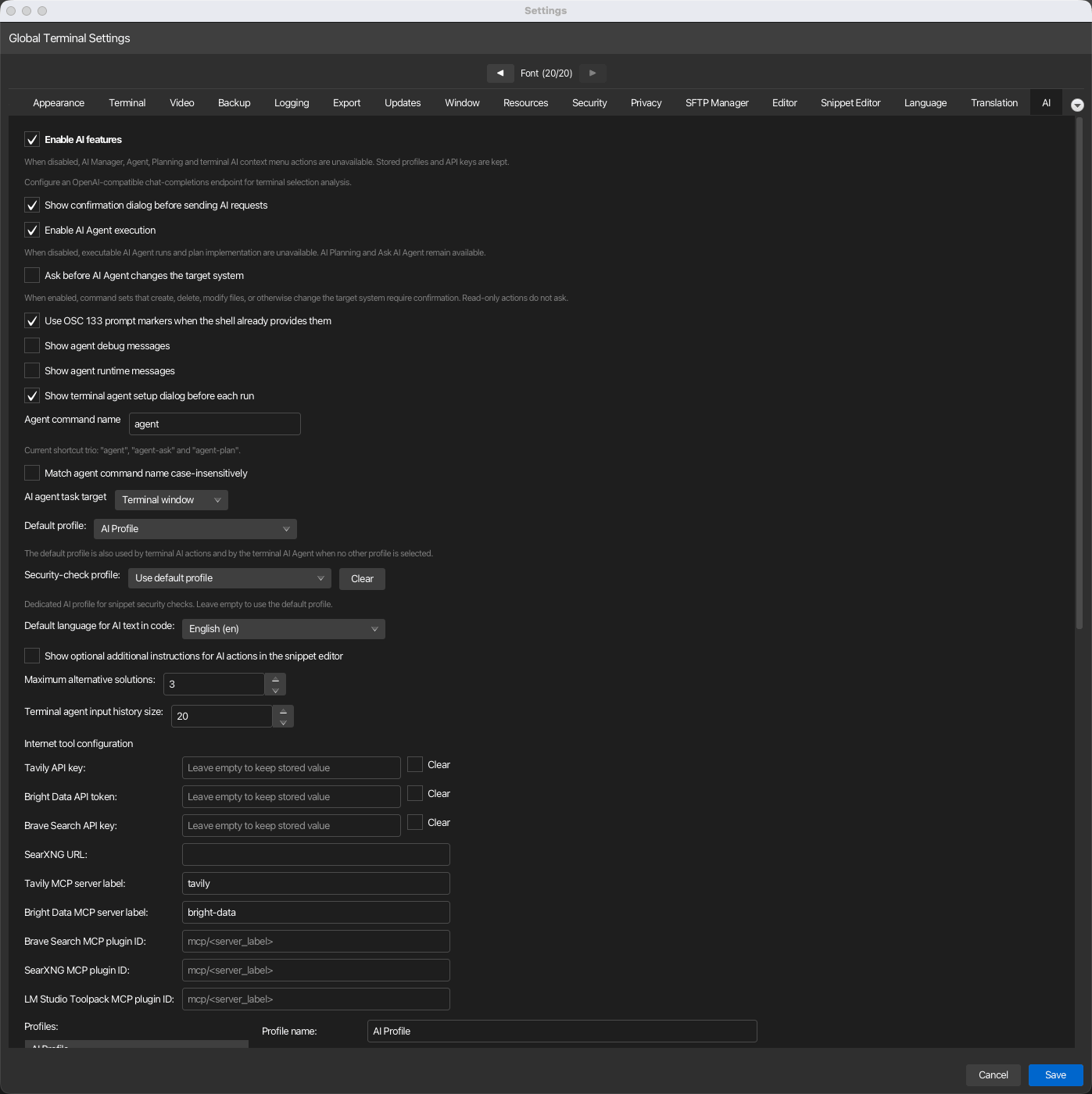Screen dimensions: 1092x1094
Task: Click the previous font arrow button
Action: coord(500,73)
